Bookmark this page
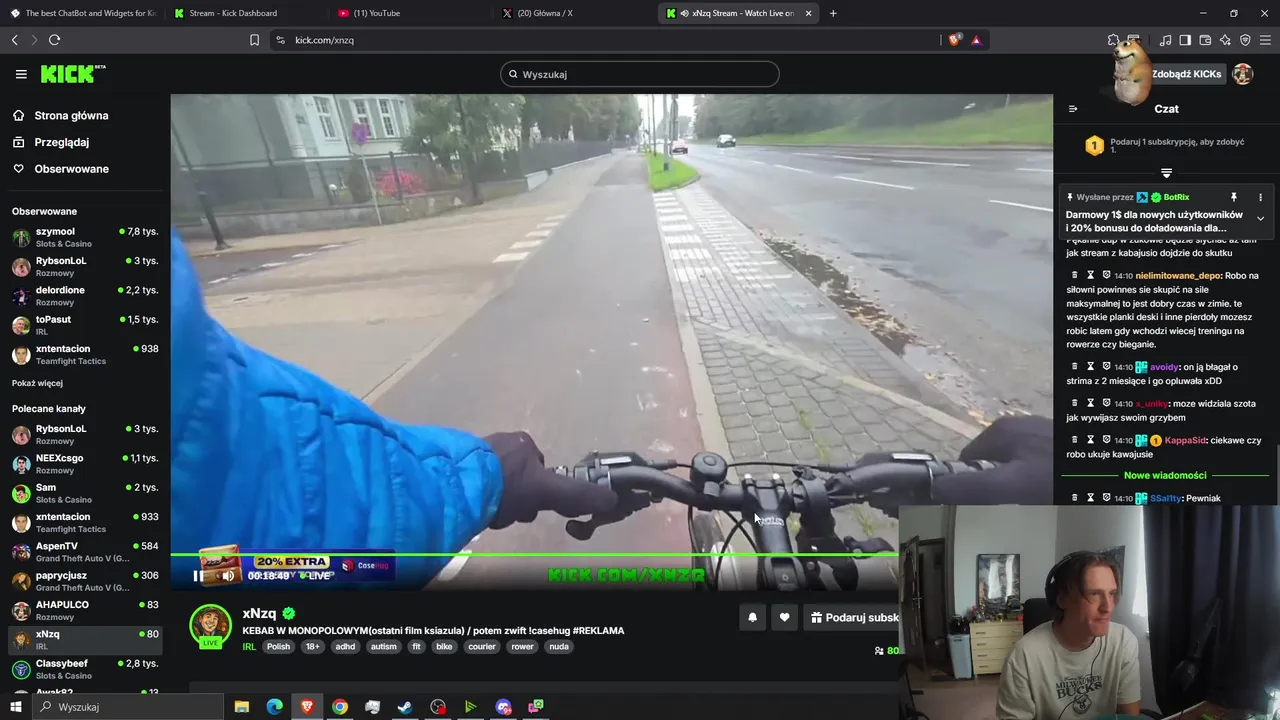The height and width of the screenshot is (720, 1280). pos(254,40)
